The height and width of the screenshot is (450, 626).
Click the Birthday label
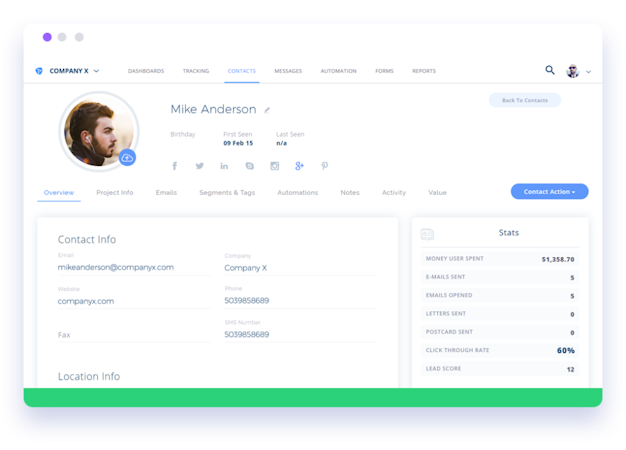click(183, 134)
